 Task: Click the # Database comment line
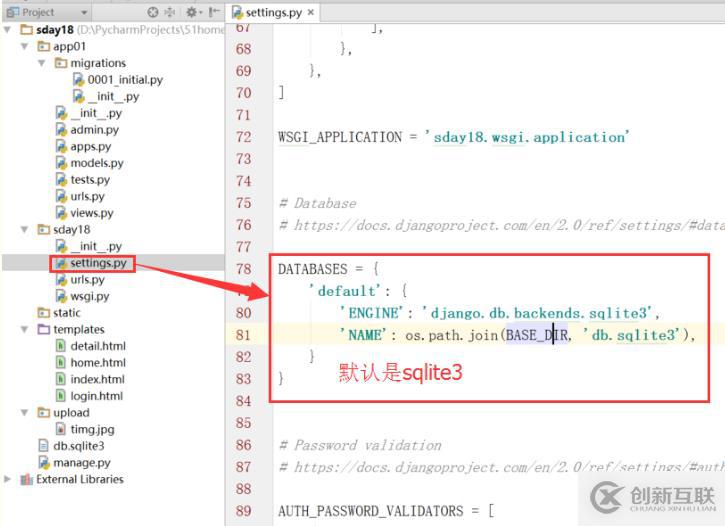318,203
